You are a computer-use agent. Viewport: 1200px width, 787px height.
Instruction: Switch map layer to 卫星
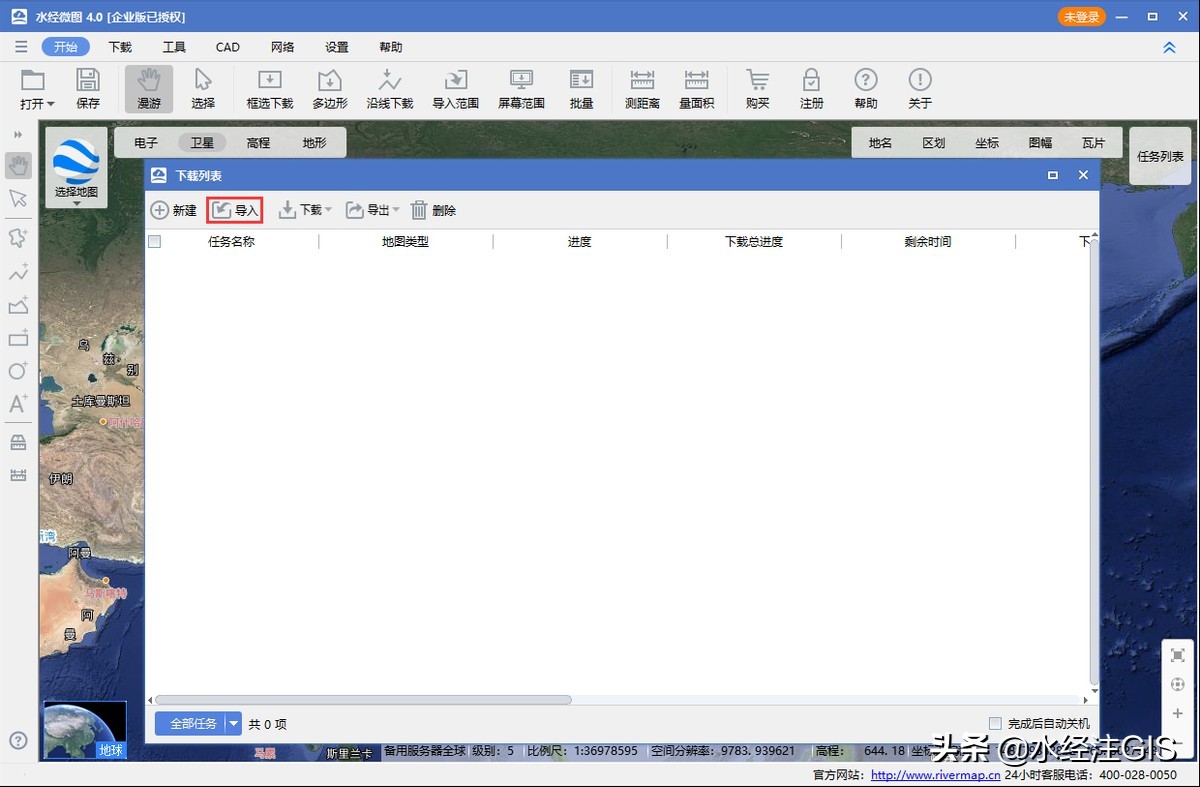tap(202, 143)
